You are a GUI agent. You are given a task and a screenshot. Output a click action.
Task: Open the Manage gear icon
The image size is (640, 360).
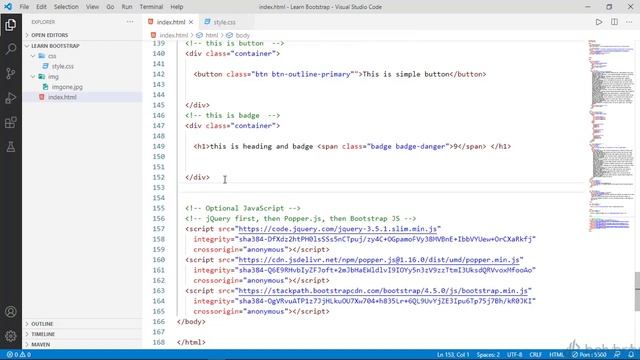(11, 336)
